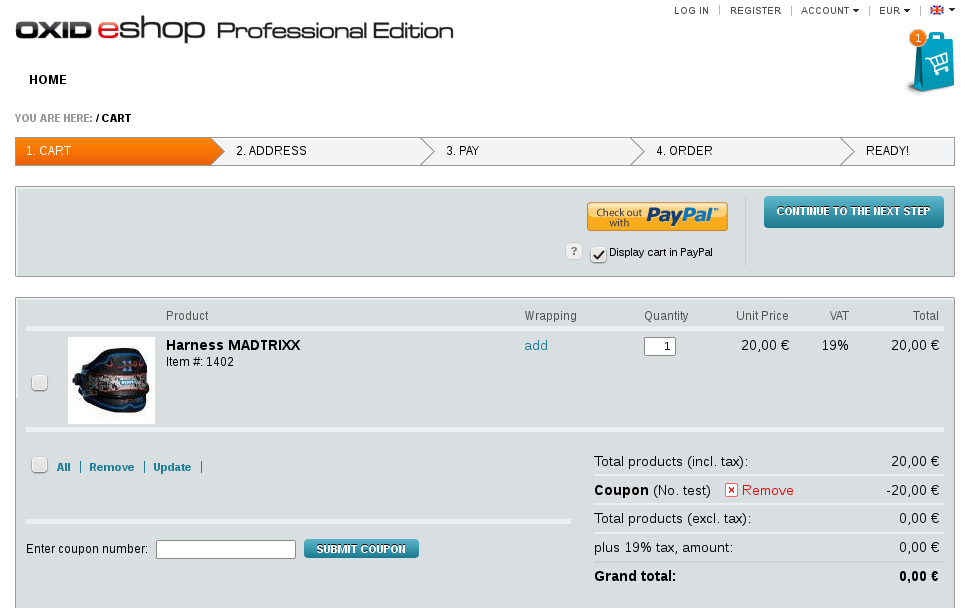This screenshot has height=608, width=961.
Task: Click the add wrapping link
Action: (536, 346)
